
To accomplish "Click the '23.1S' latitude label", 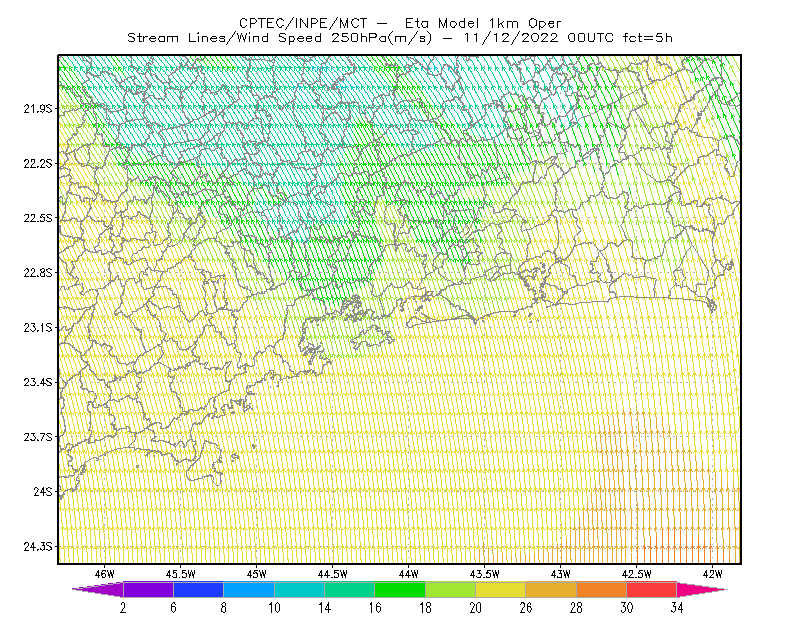I will click(x=37, y=327).
